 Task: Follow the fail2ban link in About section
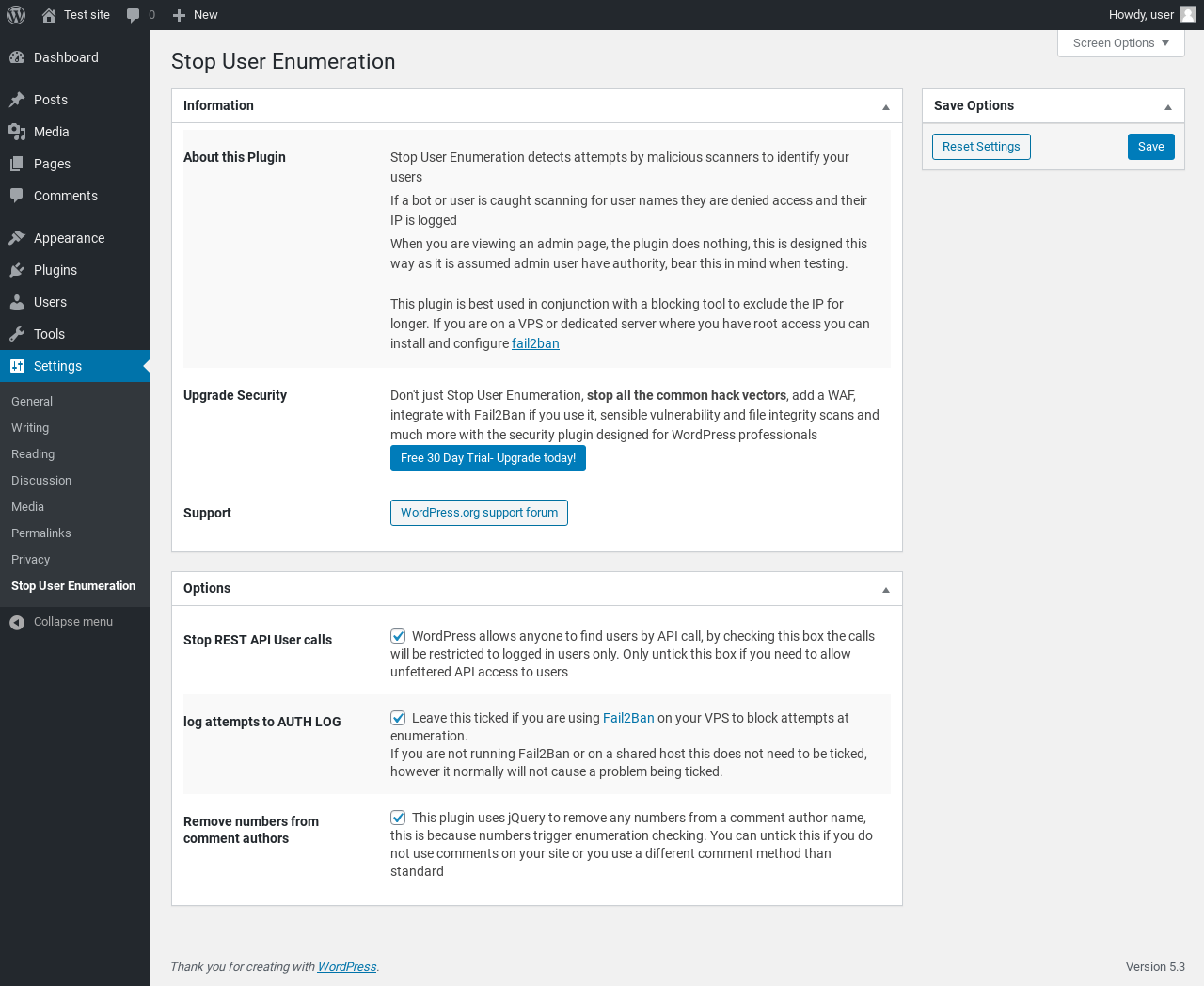pyautogui.click(x=535, y=343)
